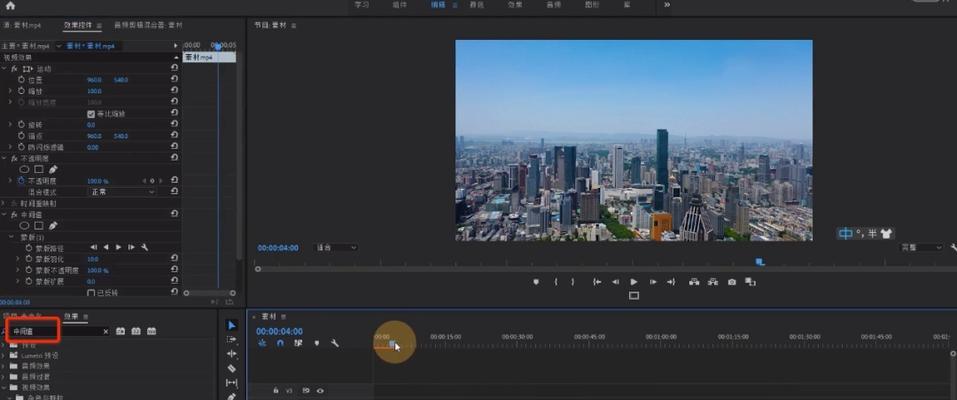Click Lift button in Program monitor
The width and height of the screenshot is (957, 400).
coord(694,282)
